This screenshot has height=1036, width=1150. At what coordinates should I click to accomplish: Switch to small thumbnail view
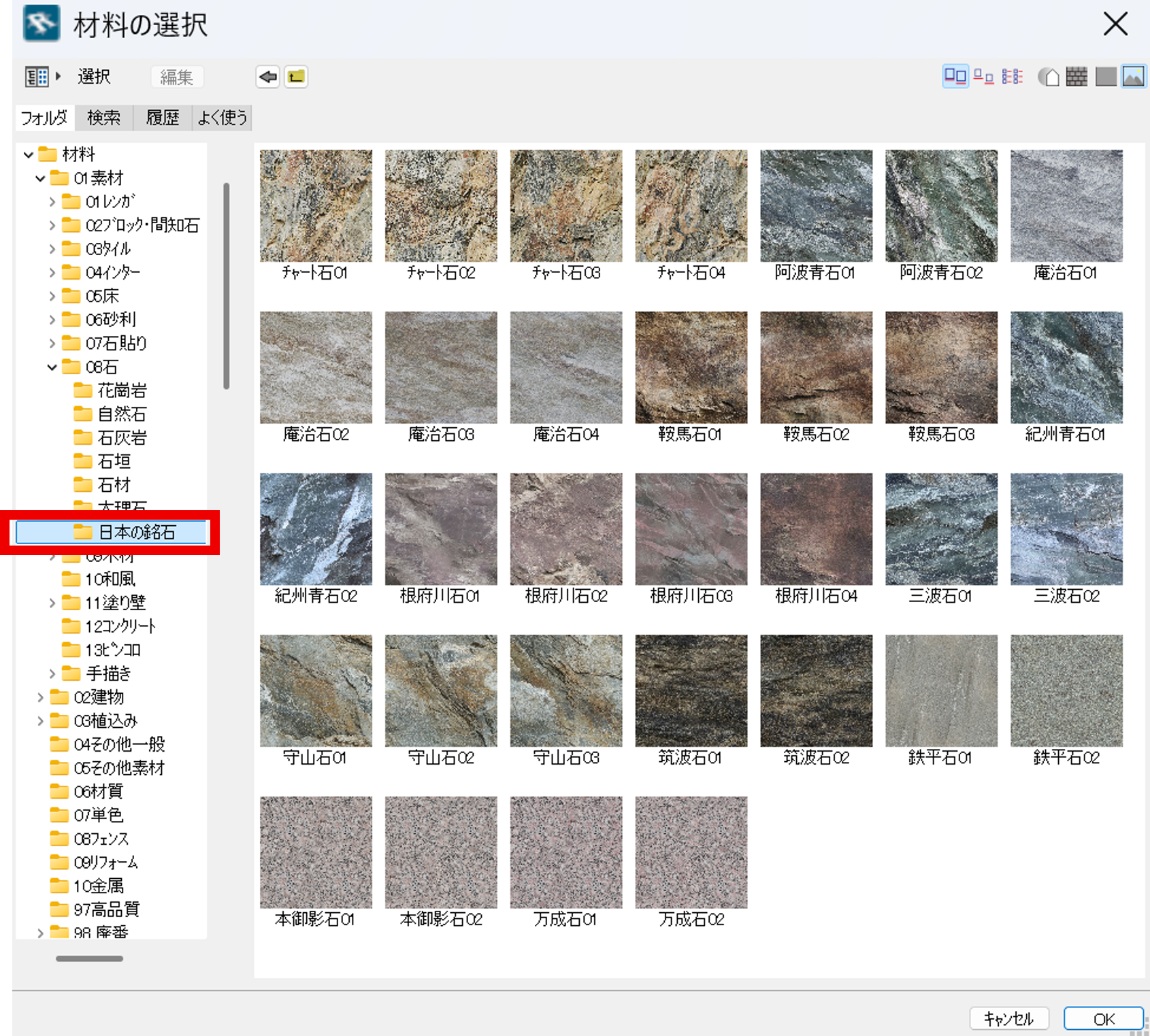[x=983, y=77]
